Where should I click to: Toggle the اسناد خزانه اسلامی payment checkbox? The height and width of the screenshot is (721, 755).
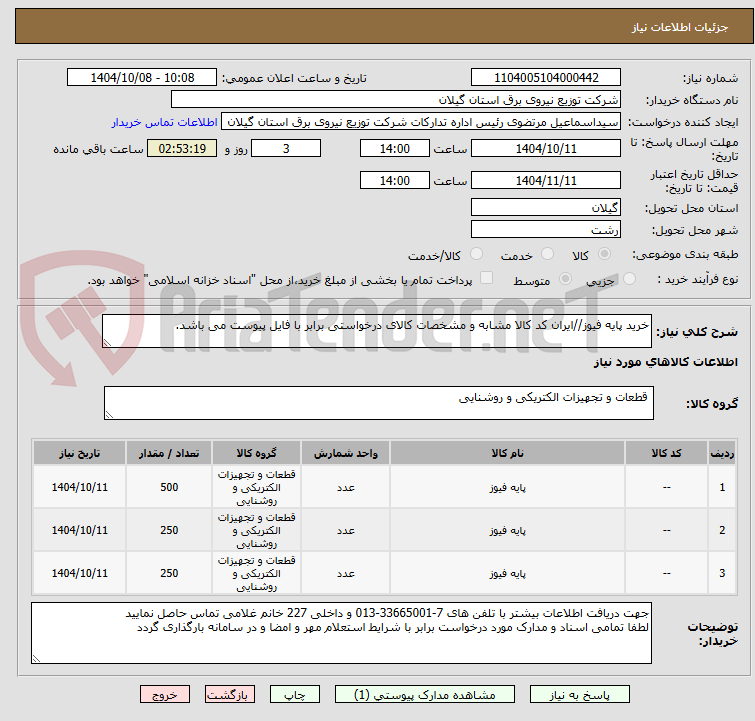[x=487, y=278]
